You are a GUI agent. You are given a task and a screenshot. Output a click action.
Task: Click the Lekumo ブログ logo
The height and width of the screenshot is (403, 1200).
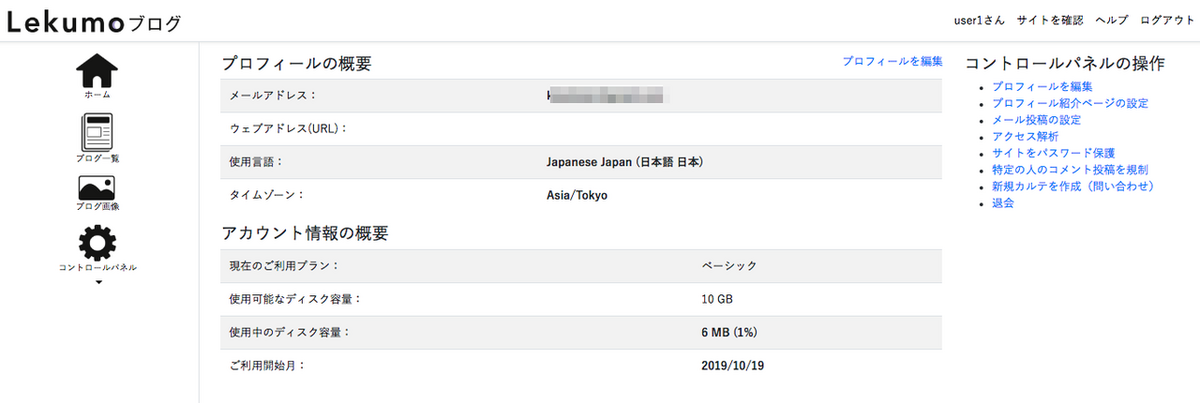94,21
